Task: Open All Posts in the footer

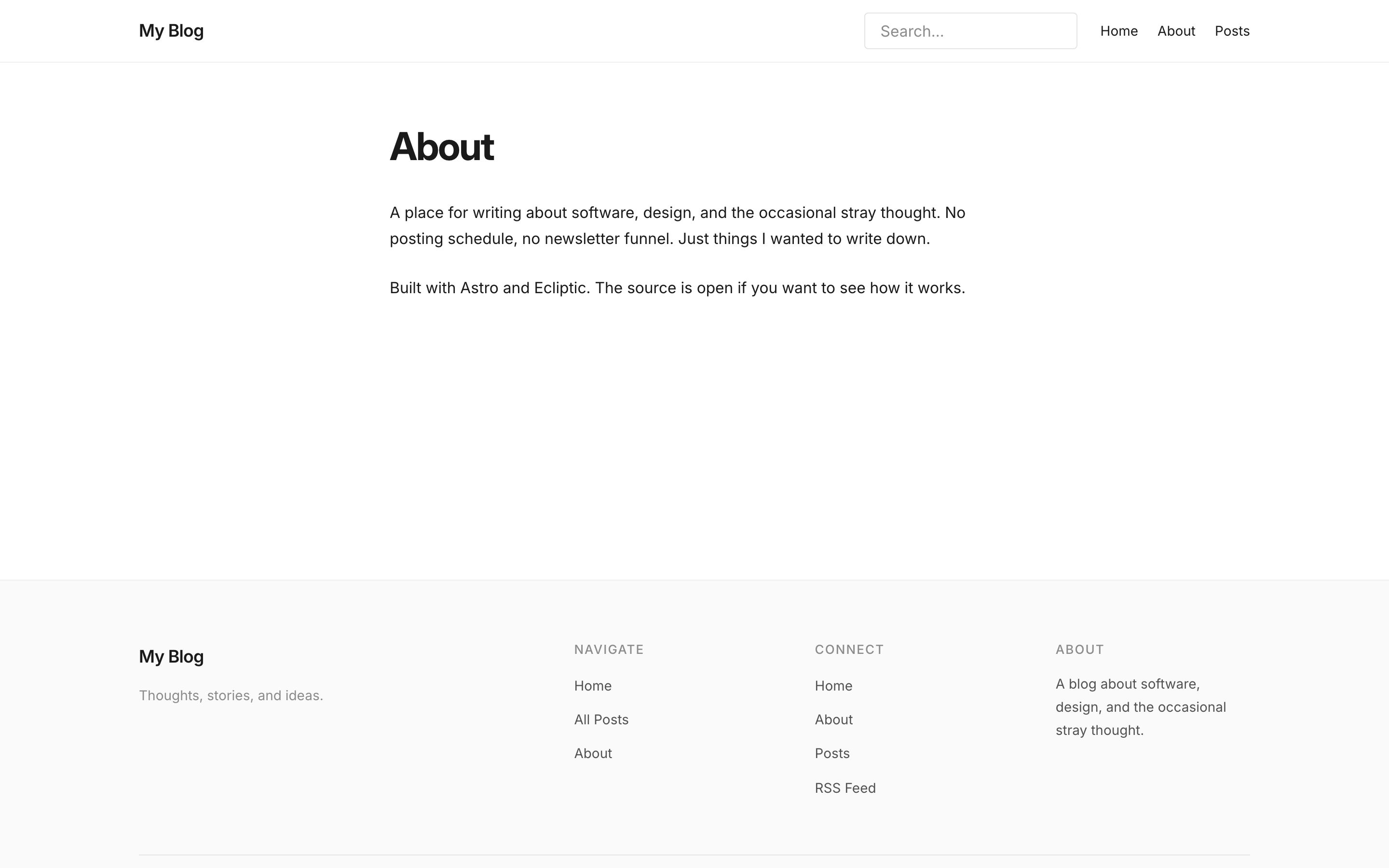Action: point(601,720)
